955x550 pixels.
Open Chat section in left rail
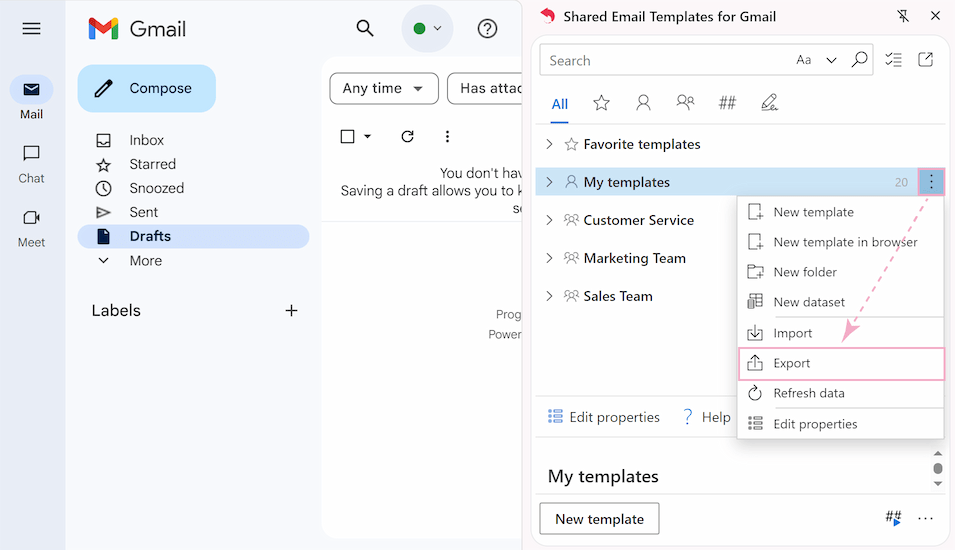click(x=31, y=164)
